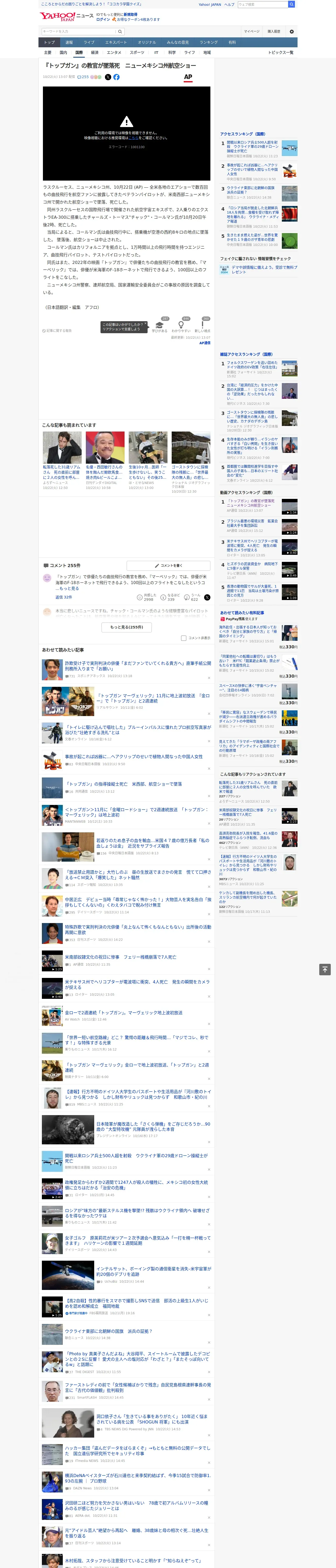Open the '返信 32件' replies link

(x=63, y=598)
